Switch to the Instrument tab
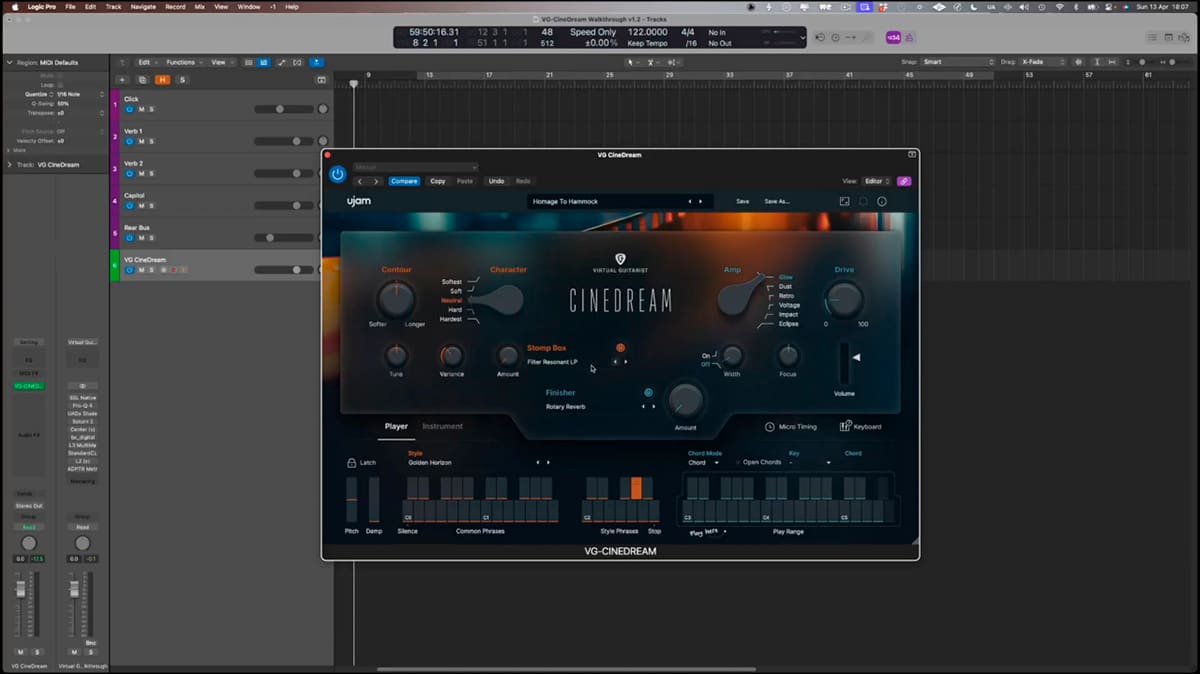Image resolution: width=1200 pixels, height=674 pixels. click(442, 427)
